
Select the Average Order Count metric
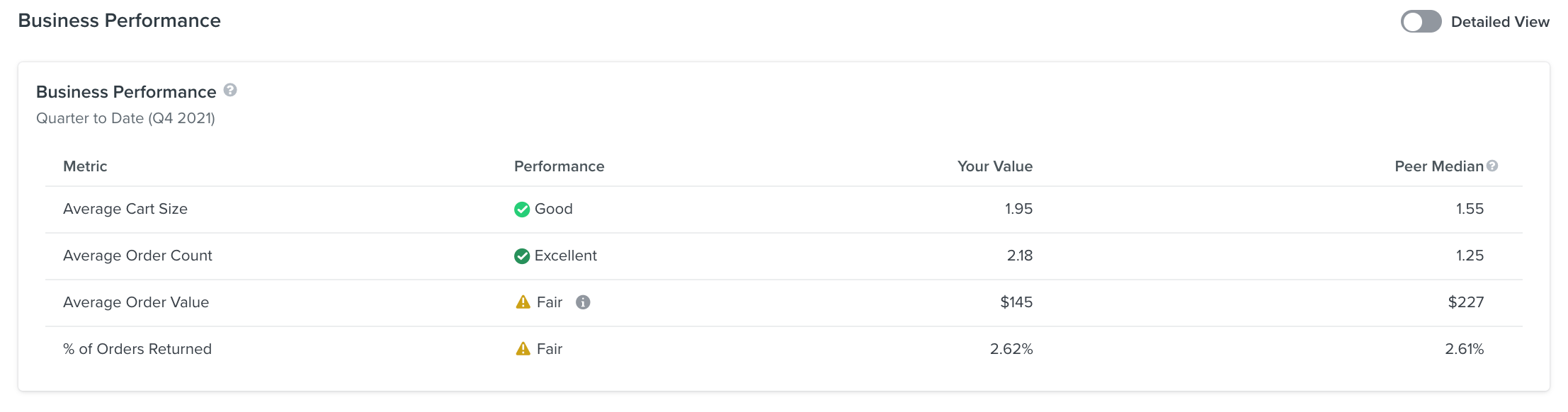[137, 256]
